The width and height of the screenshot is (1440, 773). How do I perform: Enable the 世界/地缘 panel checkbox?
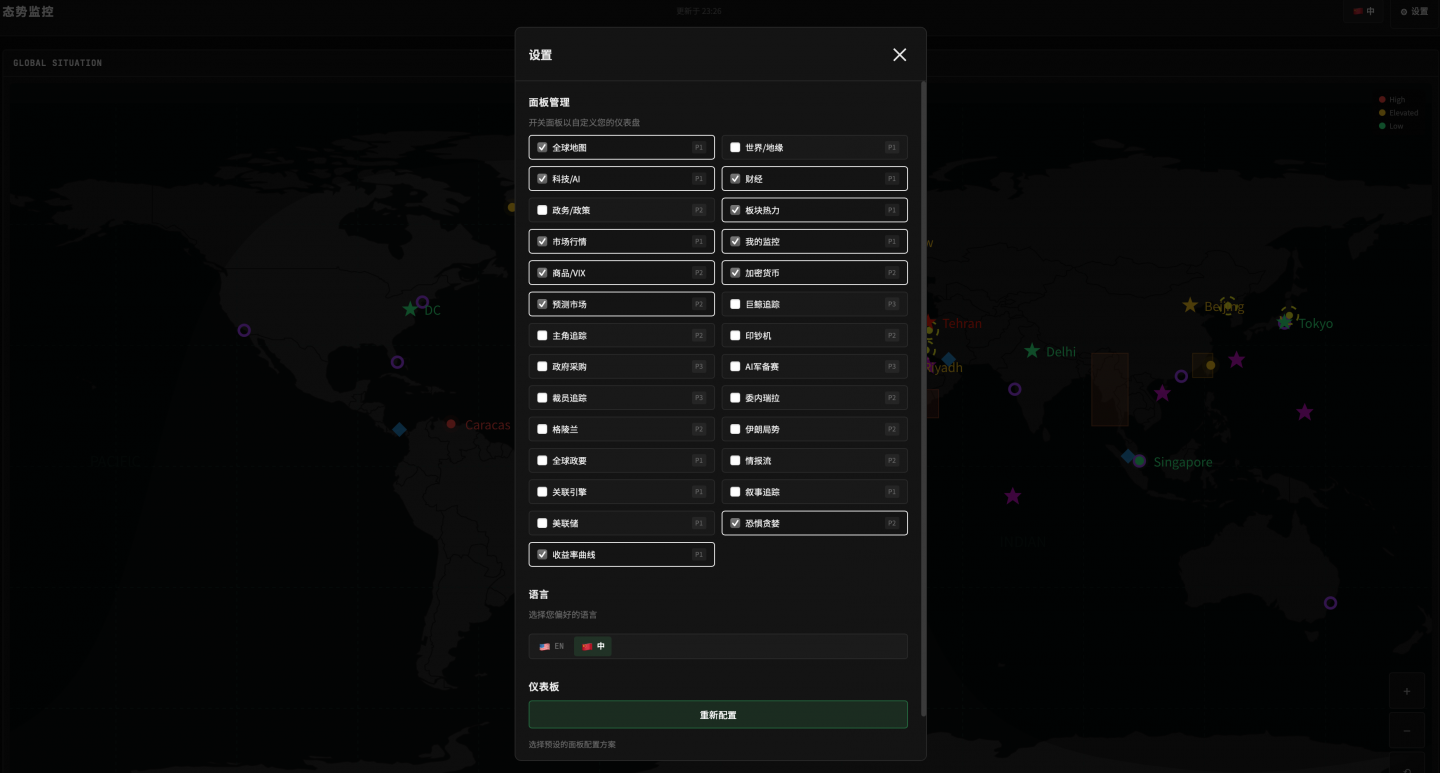tap(735, 148)
